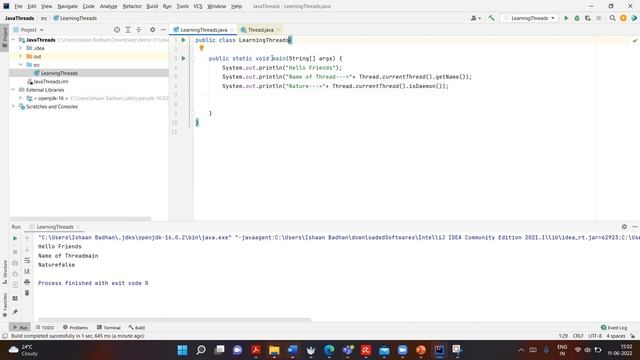Toggle soft-wrap in Run console
640x360 pixels.
[27, 260]
